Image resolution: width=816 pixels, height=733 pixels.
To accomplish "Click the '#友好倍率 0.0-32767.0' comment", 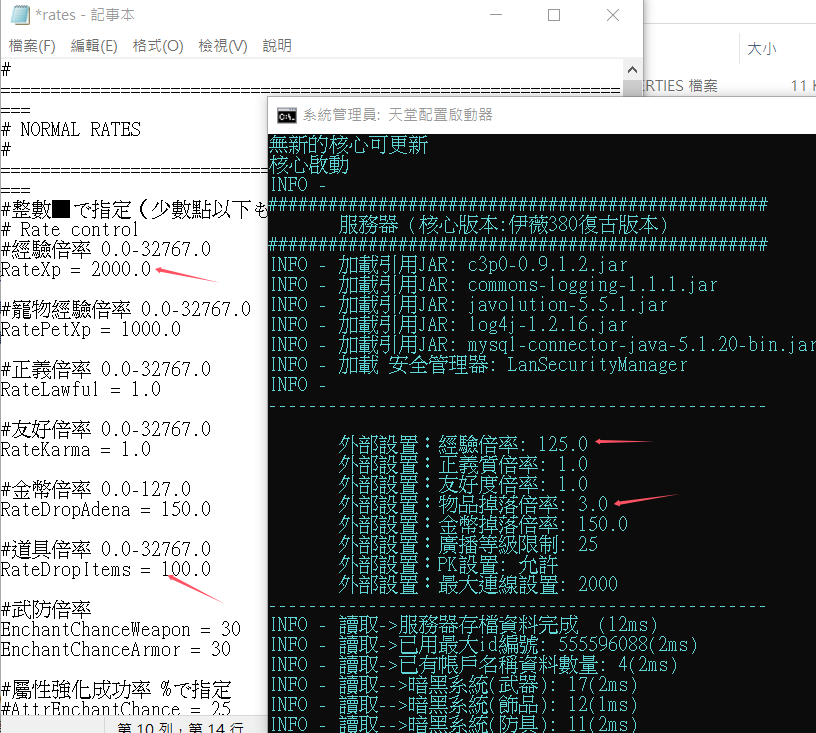I will (106, 429).
